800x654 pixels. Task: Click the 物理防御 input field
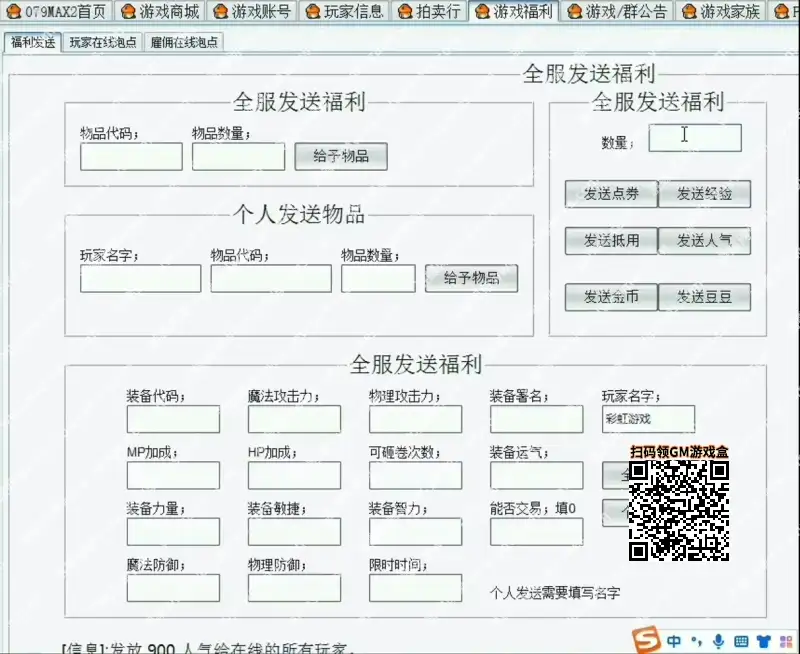(294, 588)
